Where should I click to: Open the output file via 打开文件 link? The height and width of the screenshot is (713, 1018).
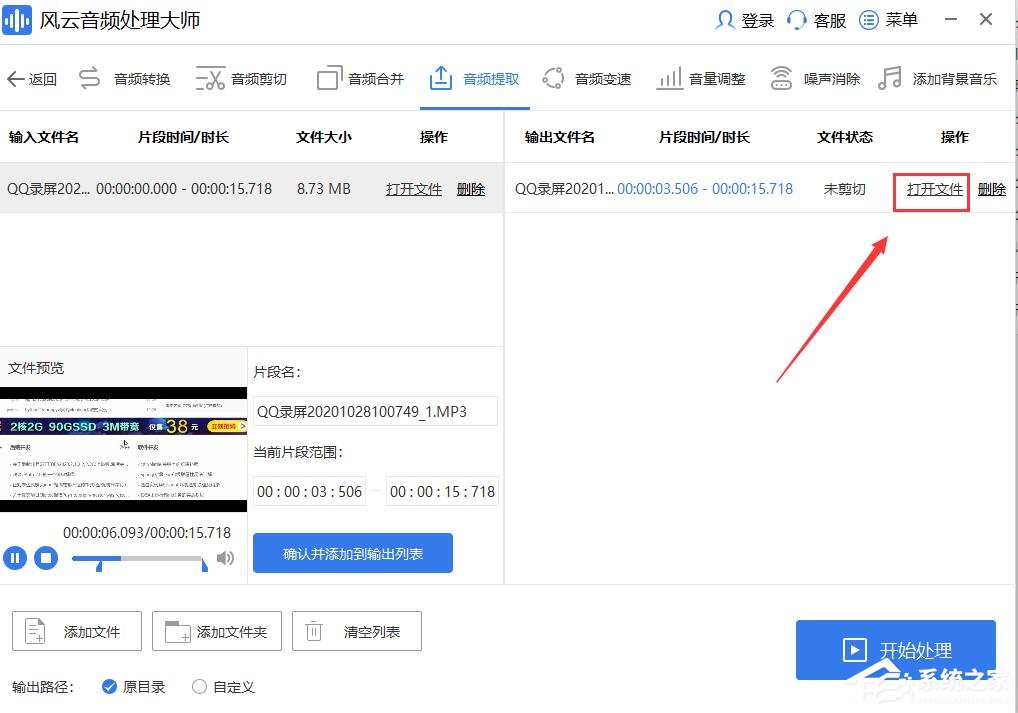pos(931,189)
